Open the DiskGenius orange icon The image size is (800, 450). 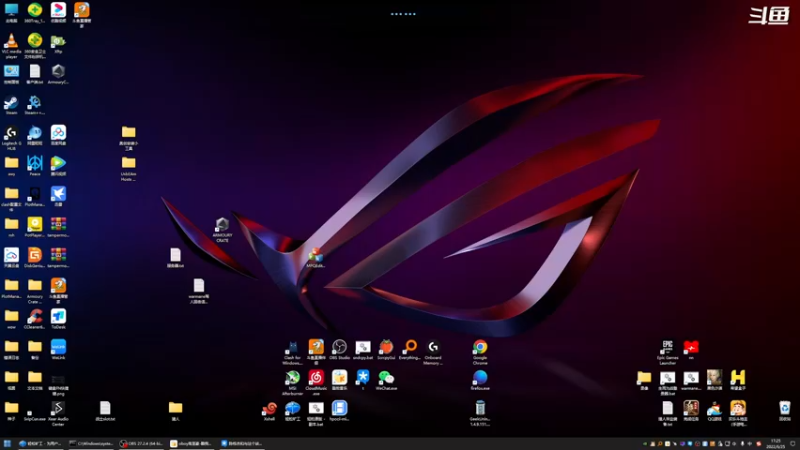(35, 255)
